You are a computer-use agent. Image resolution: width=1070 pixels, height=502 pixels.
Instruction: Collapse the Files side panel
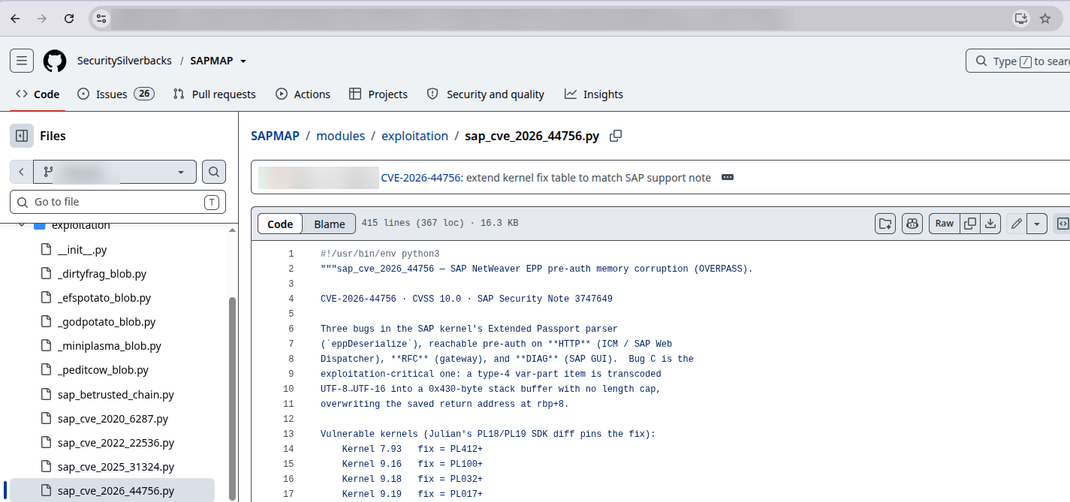(x=22, y=136)
